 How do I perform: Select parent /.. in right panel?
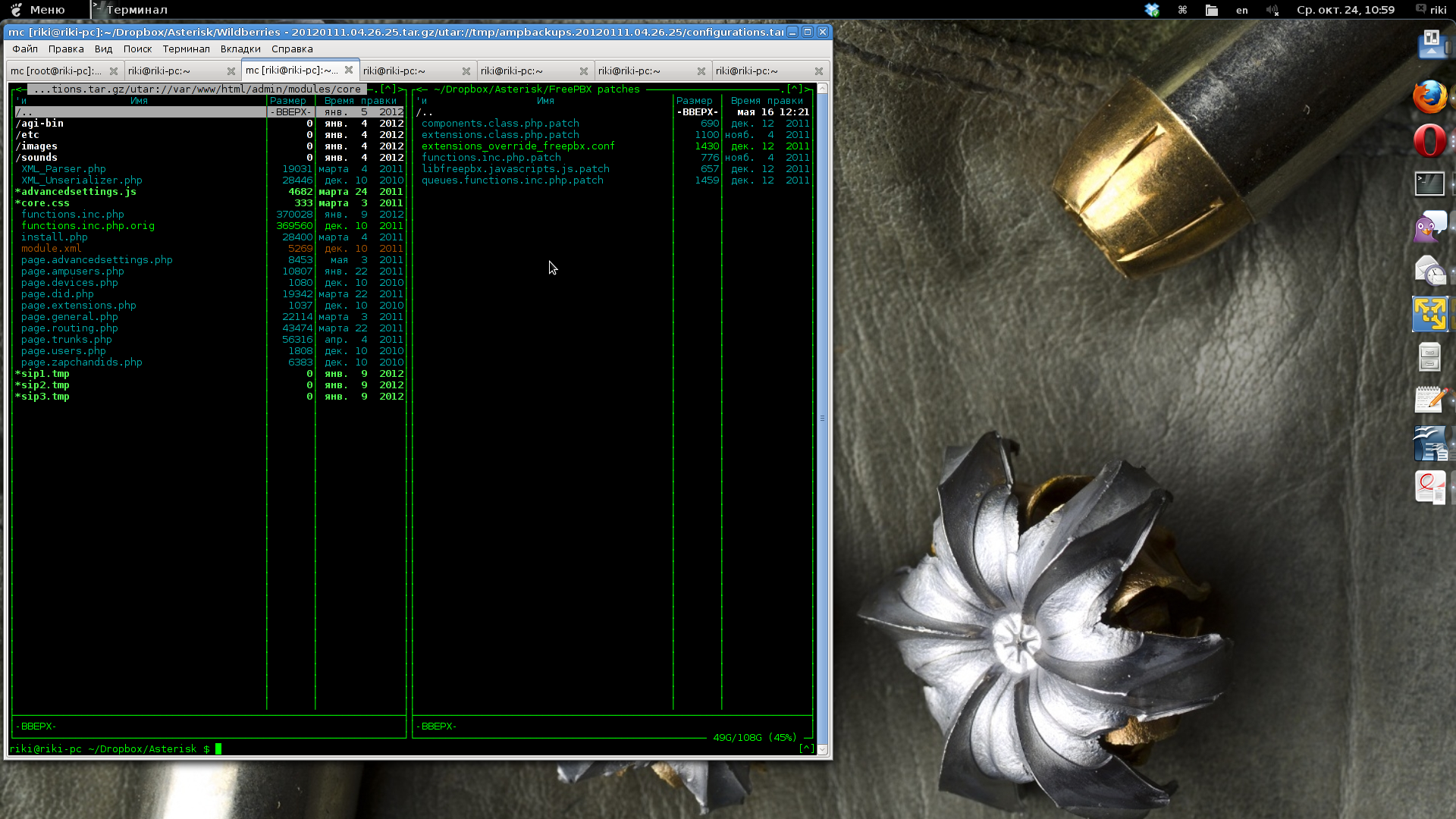[613, 111]
